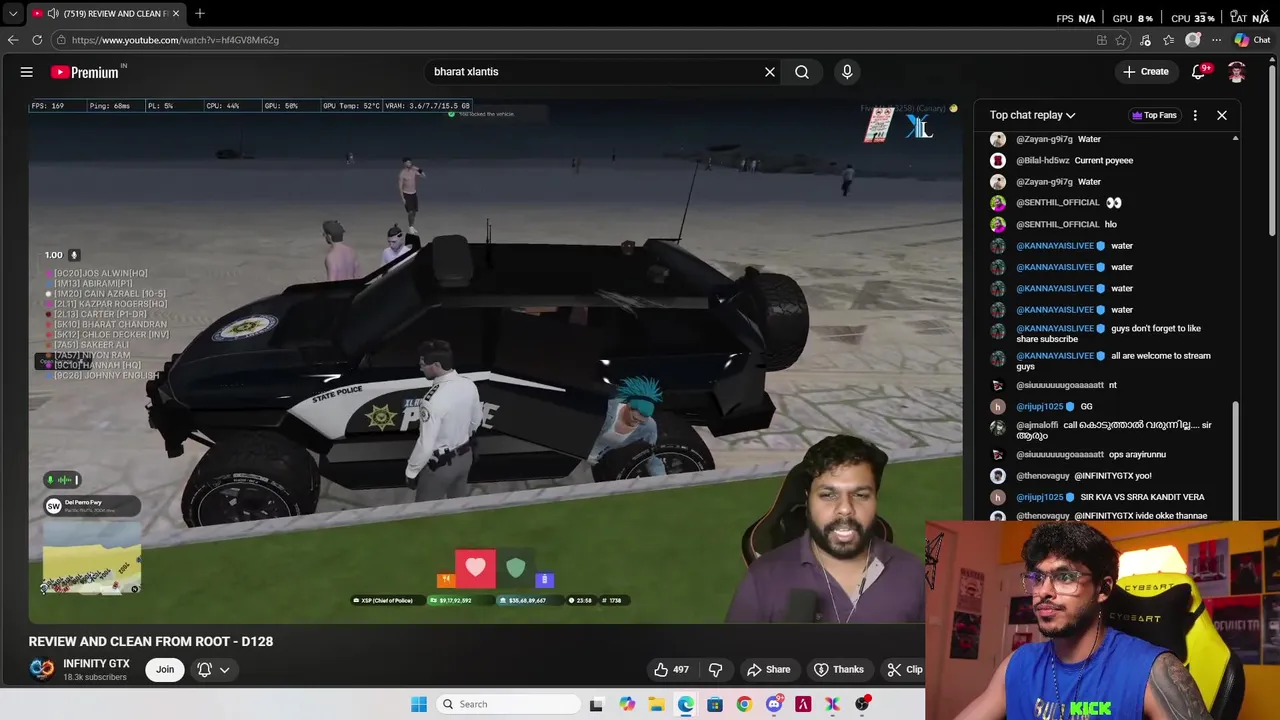Image resolution: width=1280 pixels, height=720 pixels.
Task: Open Discord from taskbar
Action: (773, 704)
